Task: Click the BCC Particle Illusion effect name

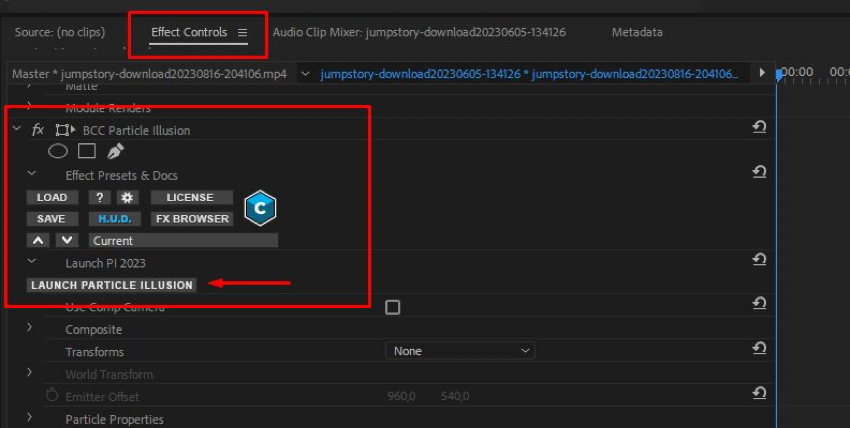Action: 136,131
